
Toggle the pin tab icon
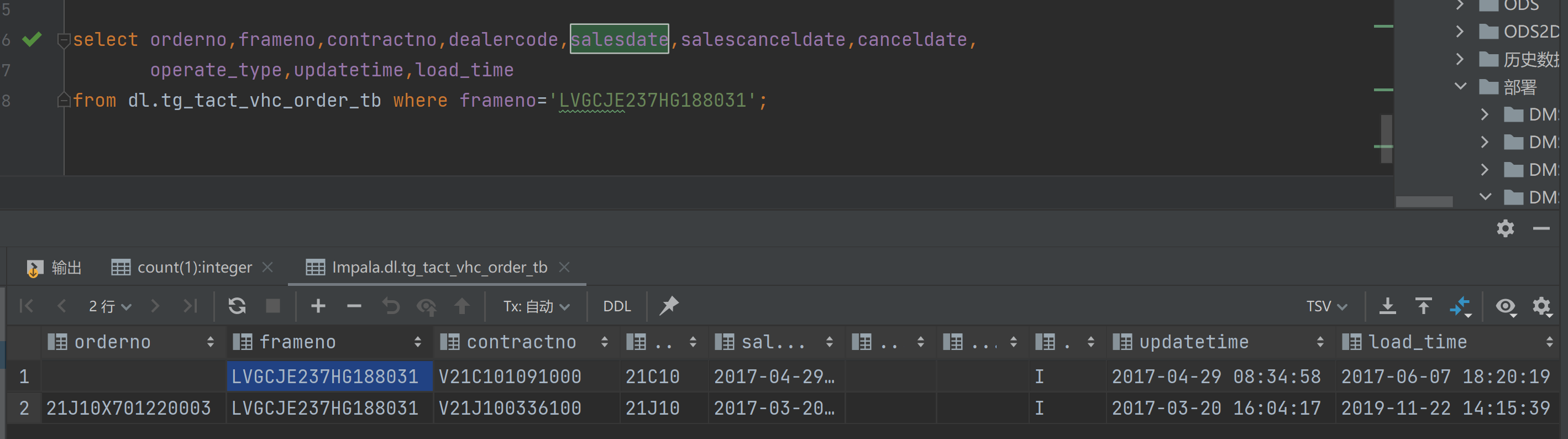point(668,306)
